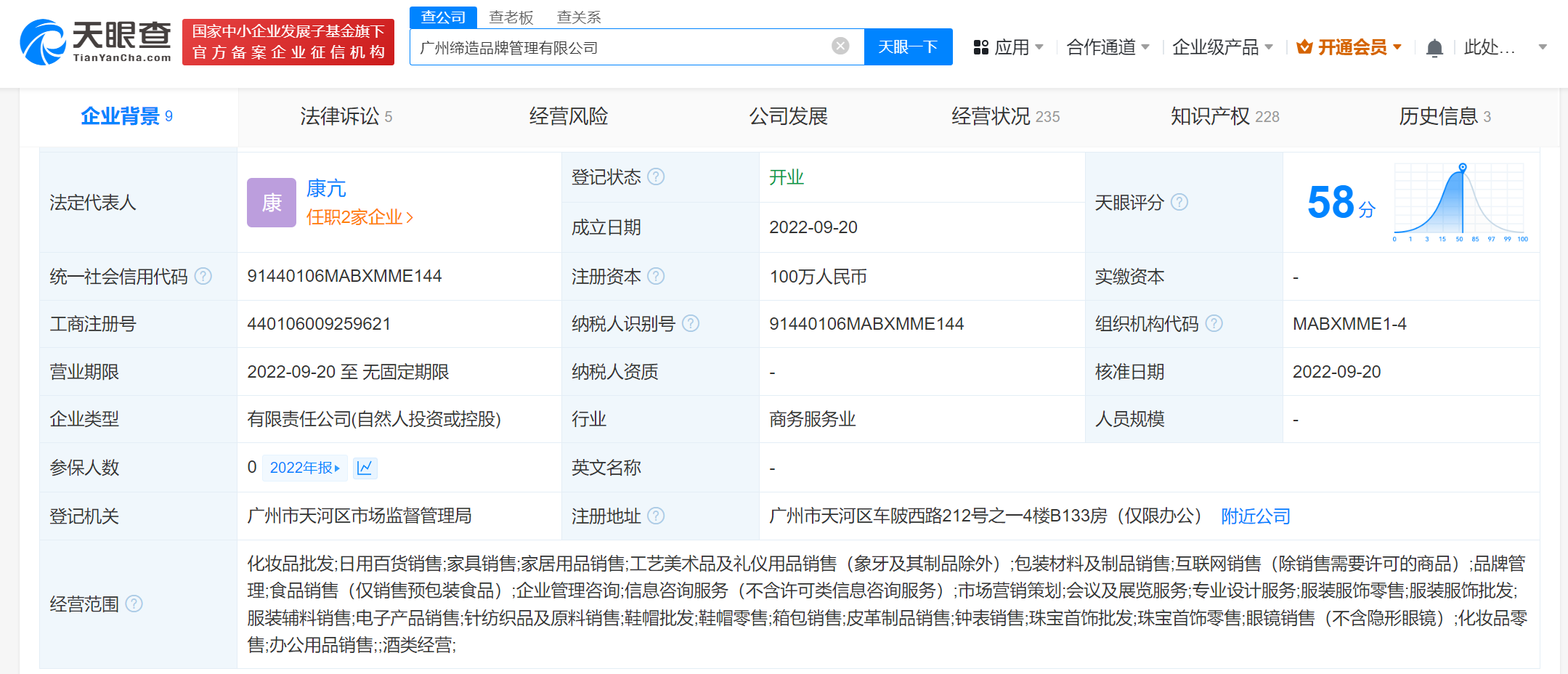Screen dimensions: 1568x674
Task: Click help icon next to 注册地址
Action: [656, 516]
